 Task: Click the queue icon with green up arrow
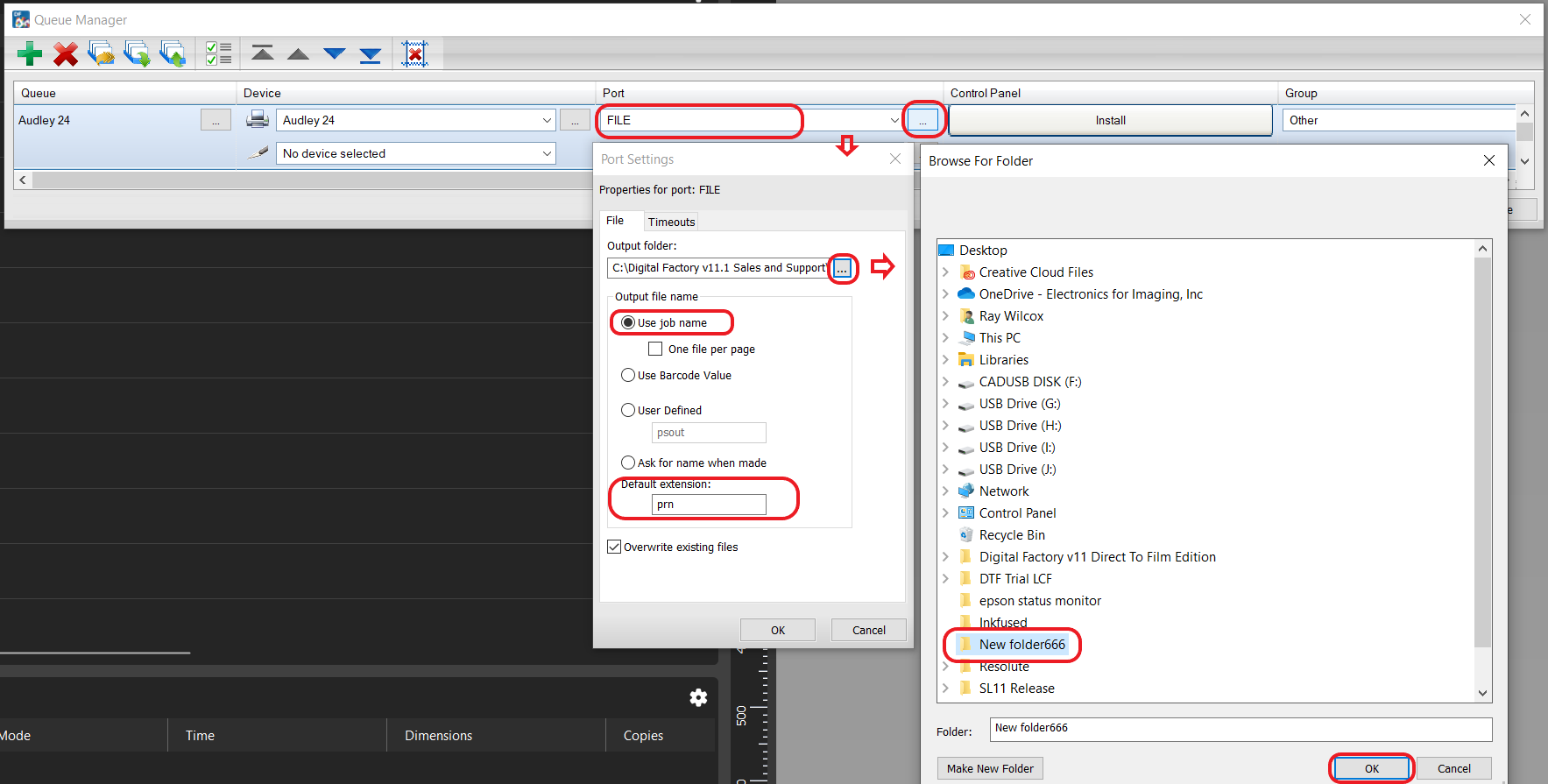(173, 54)
